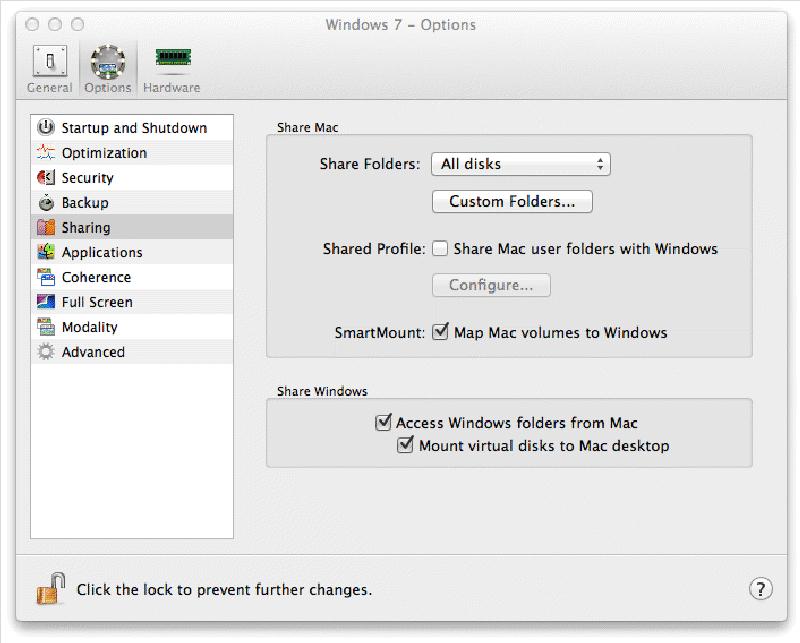Click the padlock to prevent changes
Screen dimensions: 800x643
tap(51, 588)
